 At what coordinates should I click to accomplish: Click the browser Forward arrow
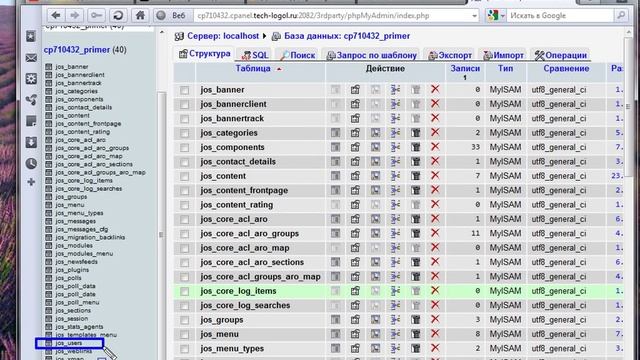pyautogui.click(x=74, y=16)
